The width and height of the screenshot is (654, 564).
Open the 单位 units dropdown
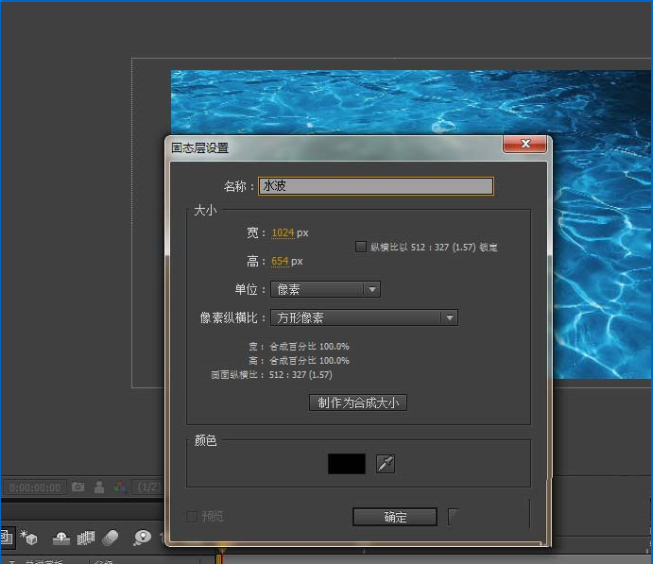325,289
